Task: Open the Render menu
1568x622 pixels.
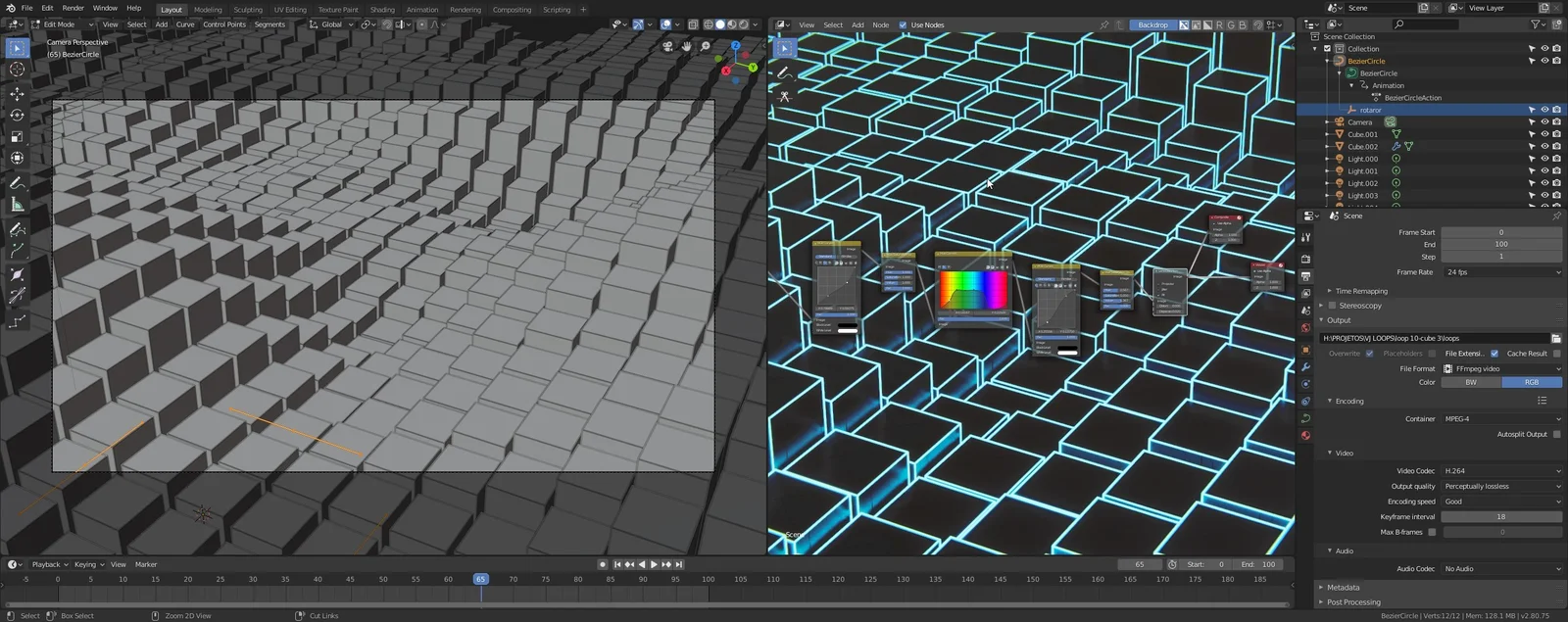Action: coord(73,8)
